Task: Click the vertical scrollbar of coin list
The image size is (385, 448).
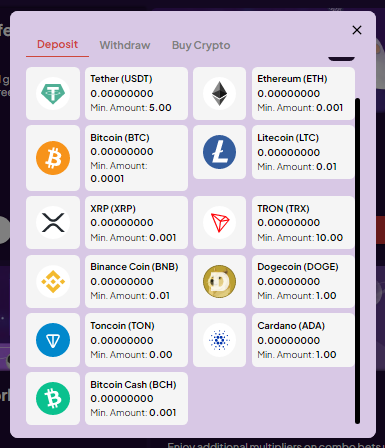Action: click(357, 261)
